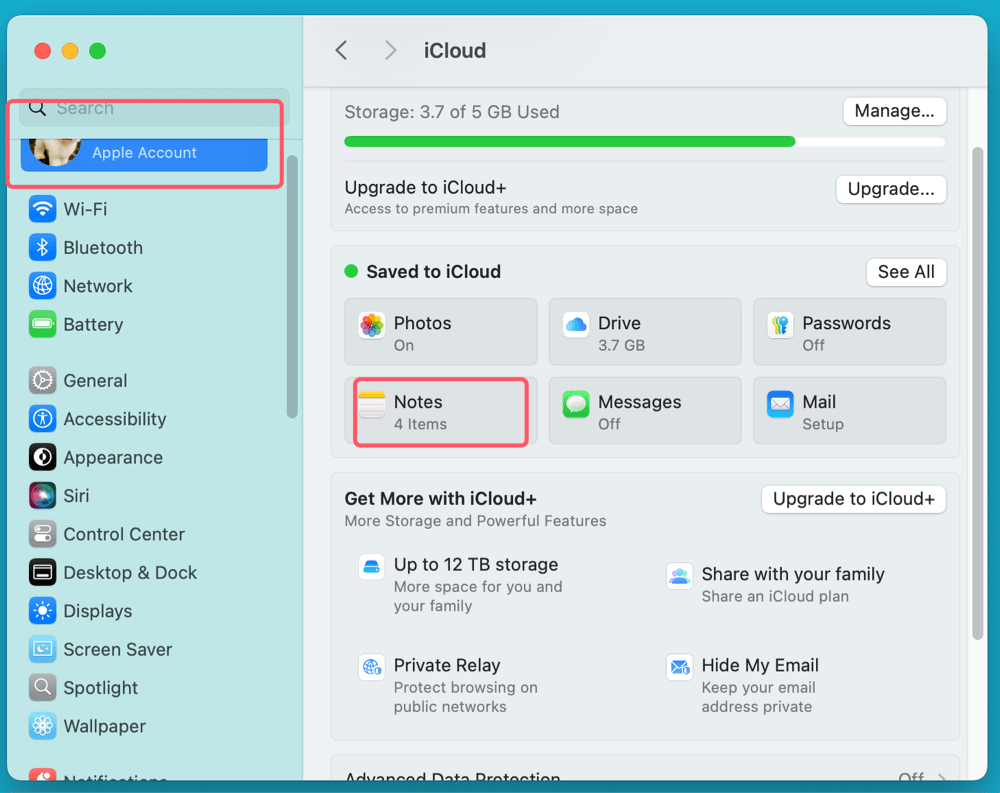Go back with the left chevron
Image resolution: width=1000 pixels, height=793 pixels.
point(342,50)
